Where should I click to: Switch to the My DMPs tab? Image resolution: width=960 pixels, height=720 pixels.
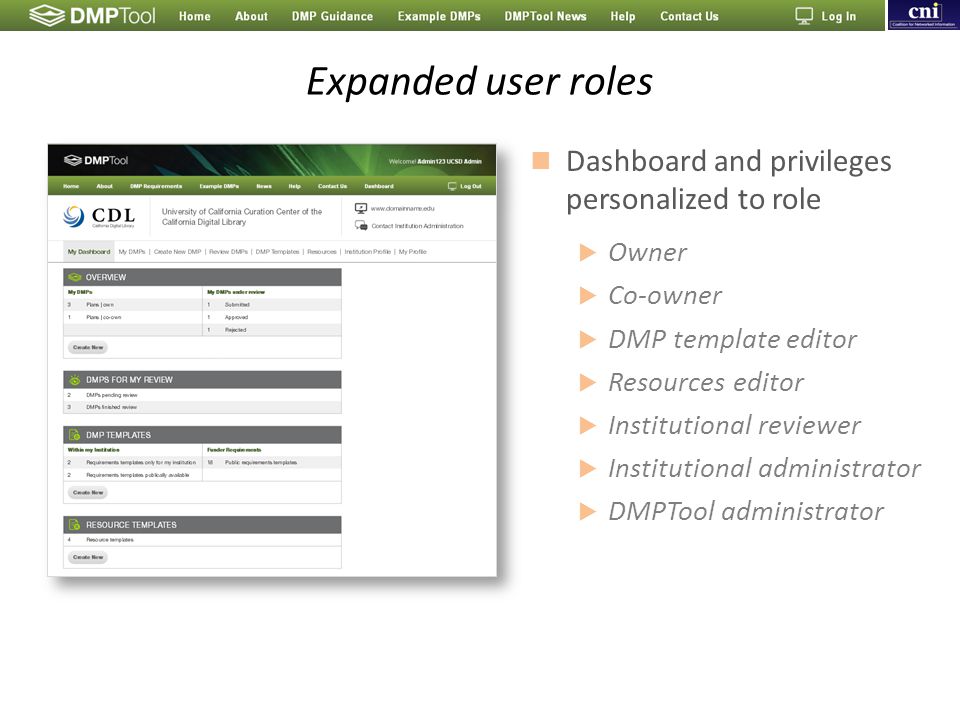132,252
